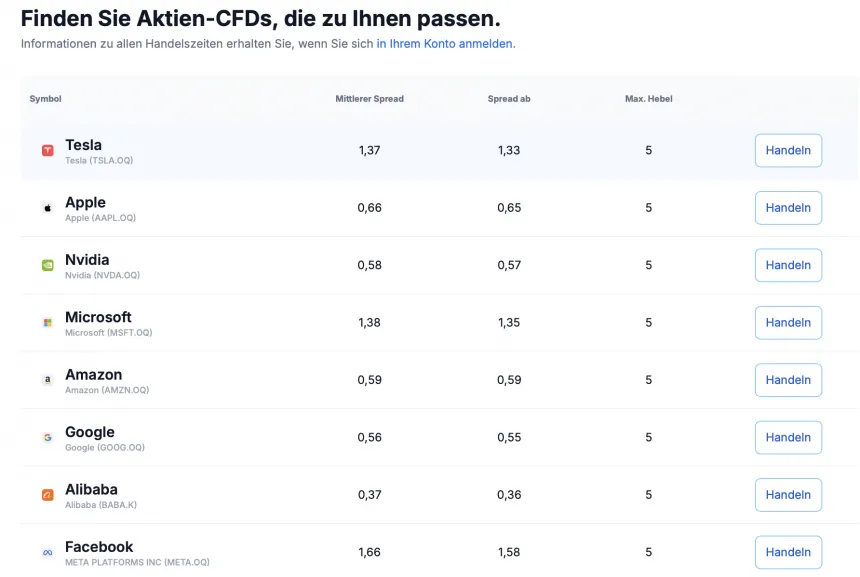Click the Max. Hebel column header
The height and width of the screenshot is (577, 860).
point(648,99)
